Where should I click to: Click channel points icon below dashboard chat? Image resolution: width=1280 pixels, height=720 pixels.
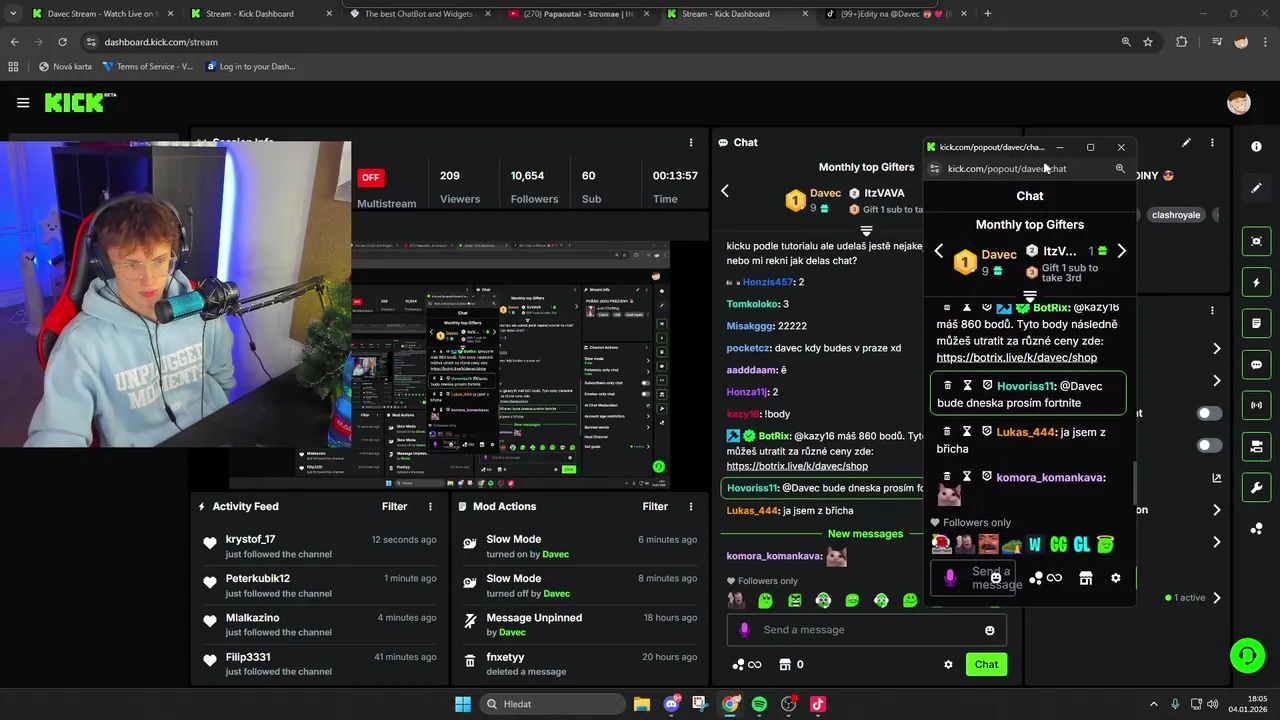[747, 664]
